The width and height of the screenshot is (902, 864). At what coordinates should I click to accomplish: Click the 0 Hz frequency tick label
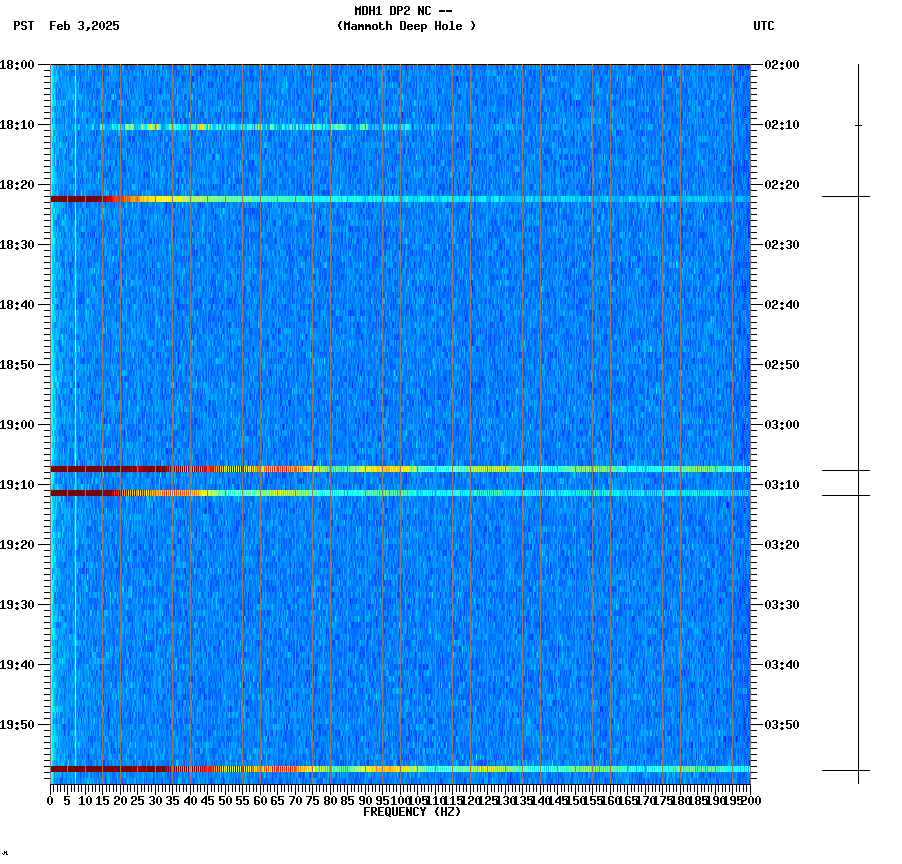48,800
